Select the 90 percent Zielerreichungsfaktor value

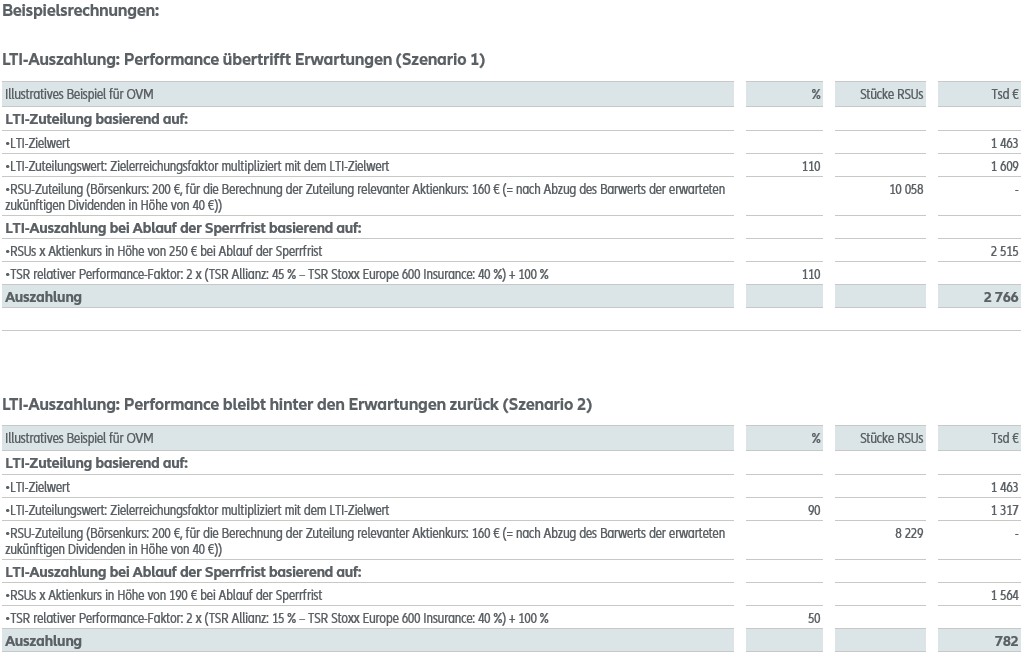click(813, 511)
